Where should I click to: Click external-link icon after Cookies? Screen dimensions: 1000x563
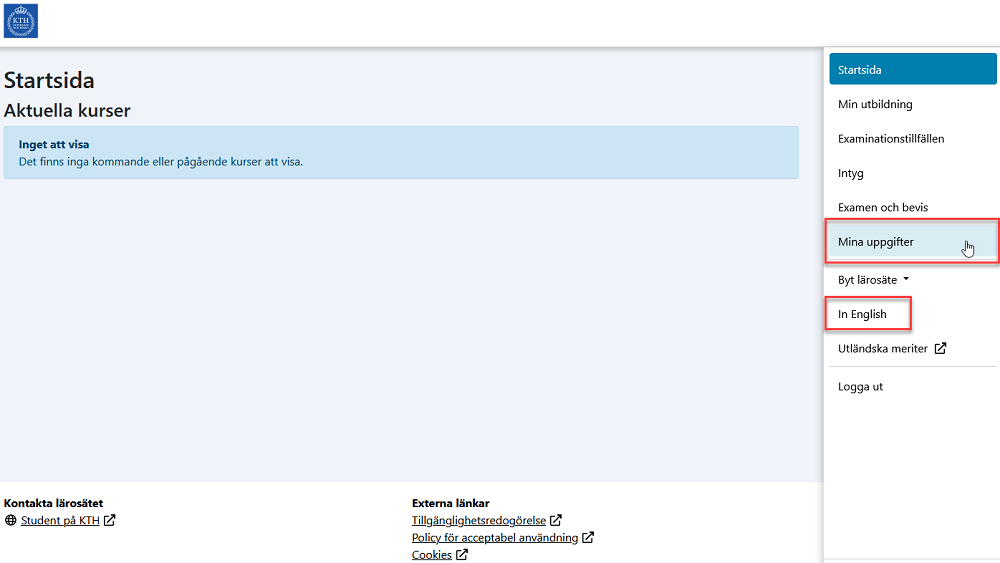[x=462, y=555]
